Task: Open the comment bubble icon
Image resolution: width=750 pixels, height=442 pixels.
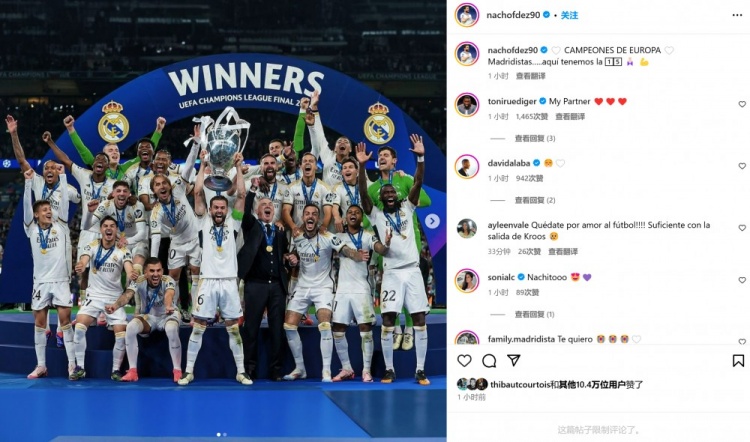Action: [489, 361]
